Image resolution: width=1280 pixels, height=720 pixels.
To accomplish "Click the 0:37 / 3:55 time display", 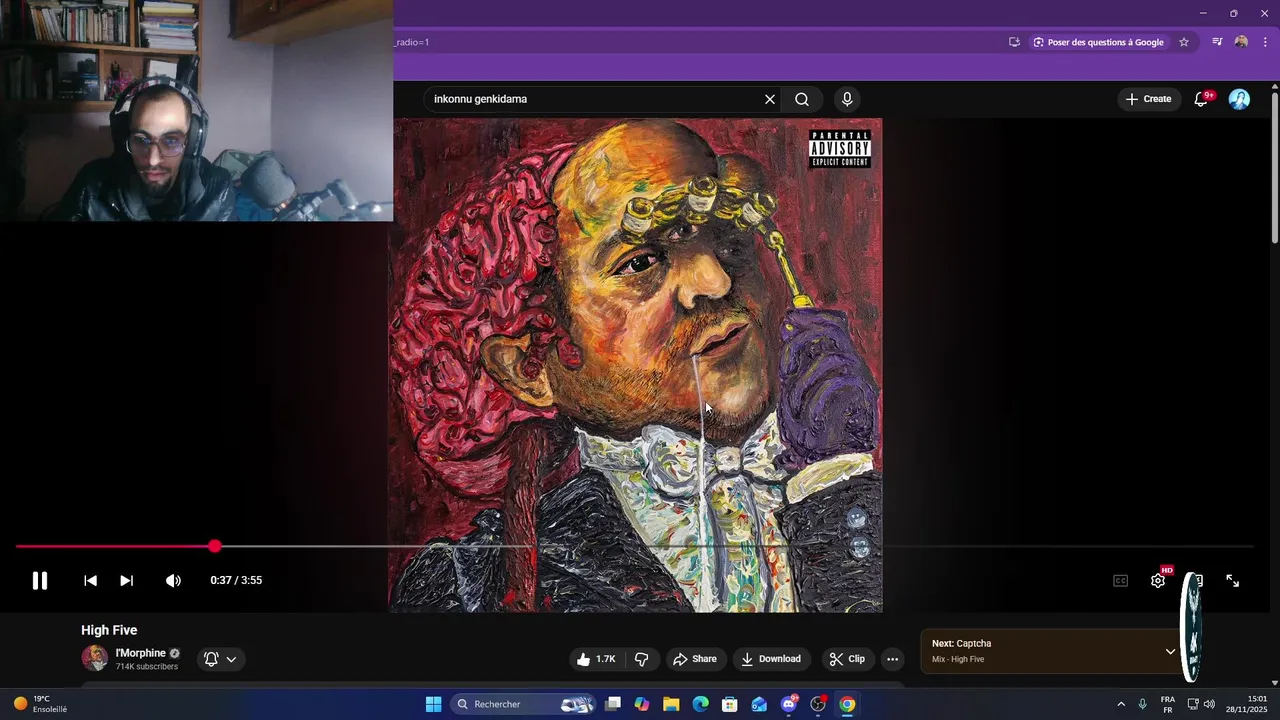I will point(236,580).
